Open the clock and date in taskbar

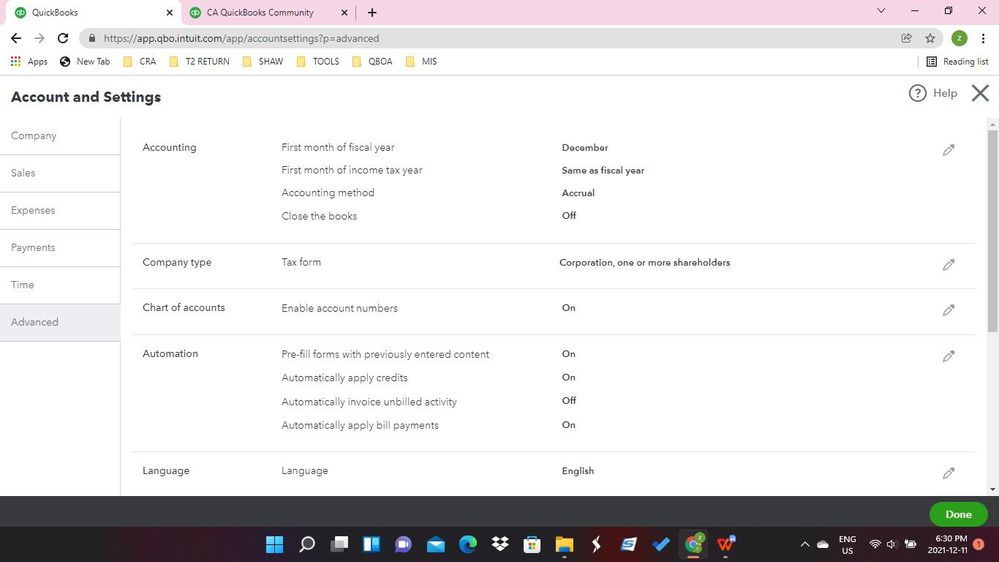946,544
